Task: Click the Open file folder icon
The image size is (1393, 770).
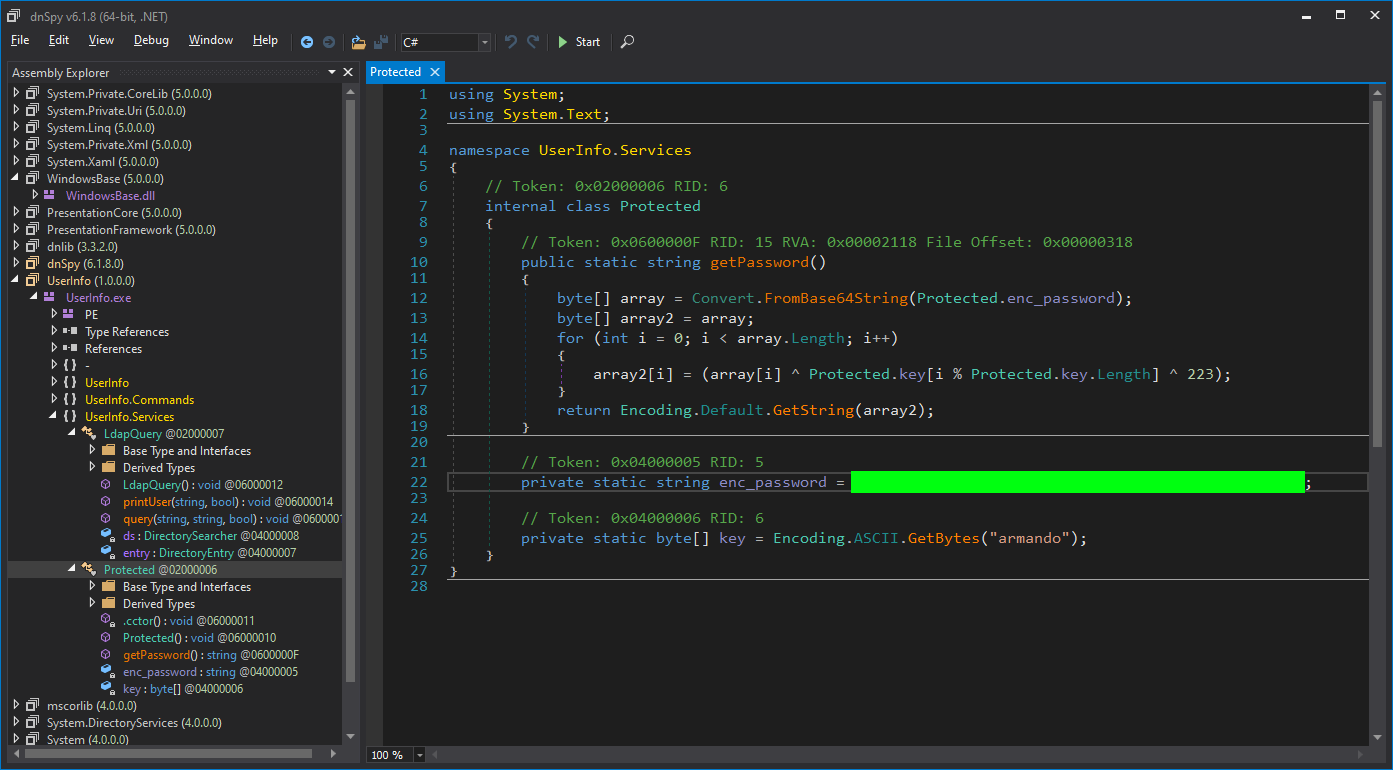Action: [x=358, y=42]
